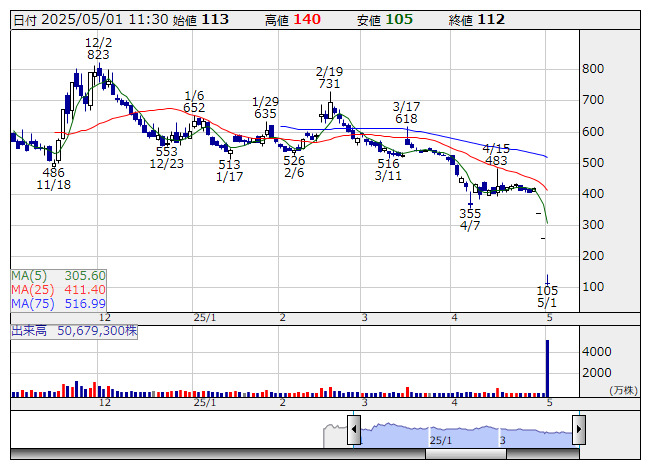Viewport: 653px width, 470px height.
Task: Click the large 5/1 volume bar
Action: pos(547,368)
